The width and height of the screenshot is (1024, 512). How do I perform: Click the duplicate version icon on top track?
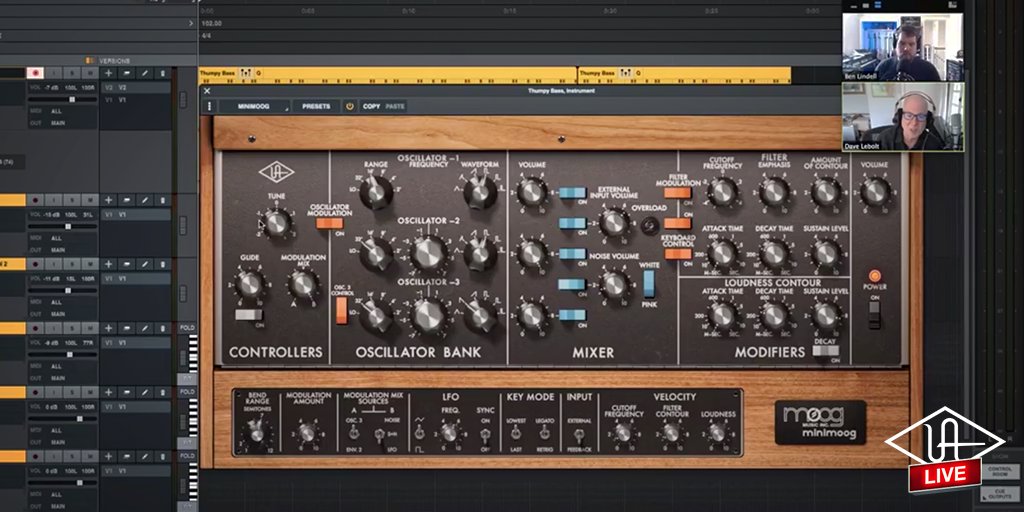click(x=127, y=73)
